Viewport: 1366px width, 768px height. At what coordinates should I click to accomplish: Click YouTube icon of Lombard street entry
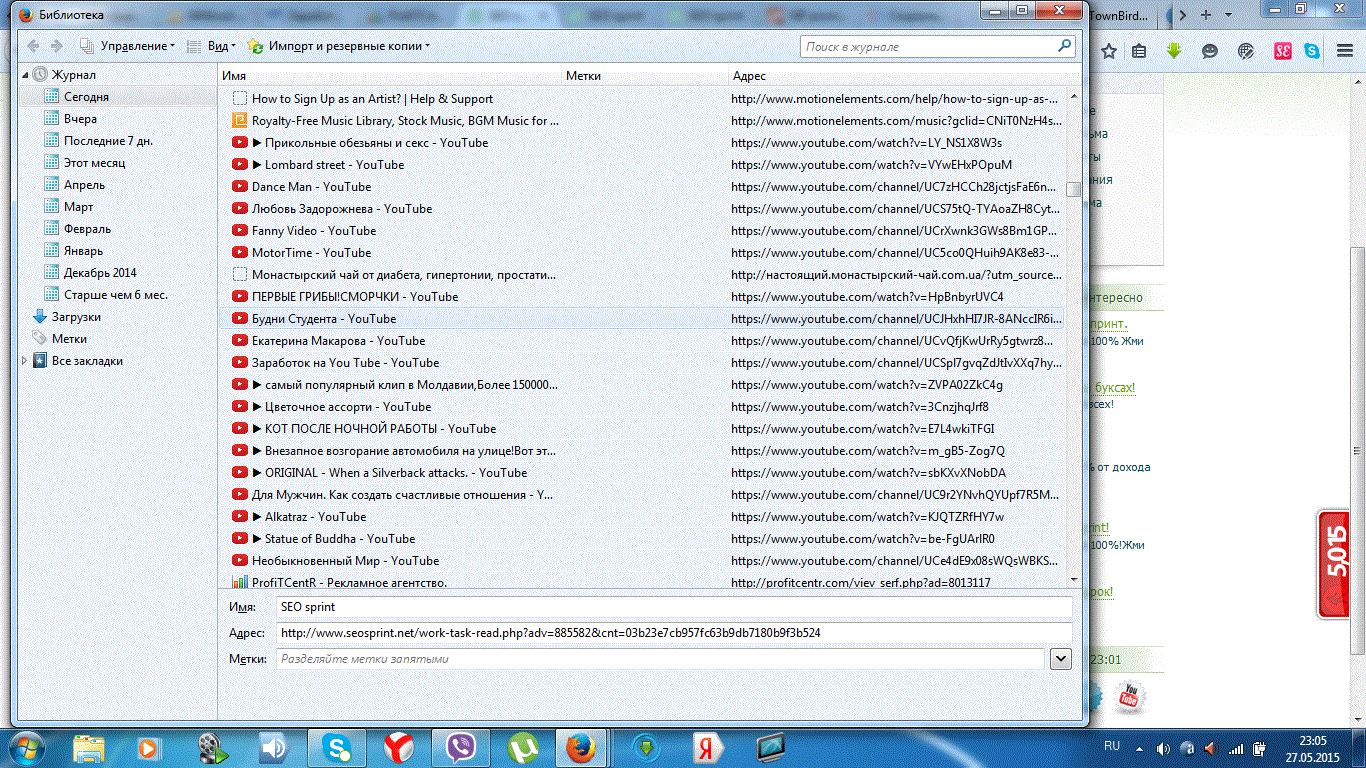(239, 165)
